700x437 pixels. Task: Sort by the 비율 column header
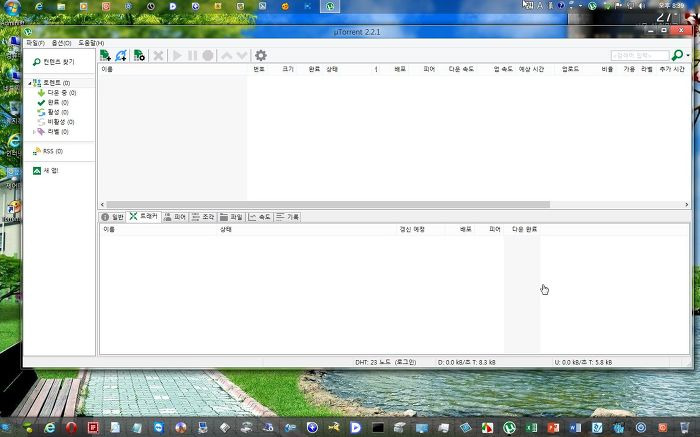(607, 69)
